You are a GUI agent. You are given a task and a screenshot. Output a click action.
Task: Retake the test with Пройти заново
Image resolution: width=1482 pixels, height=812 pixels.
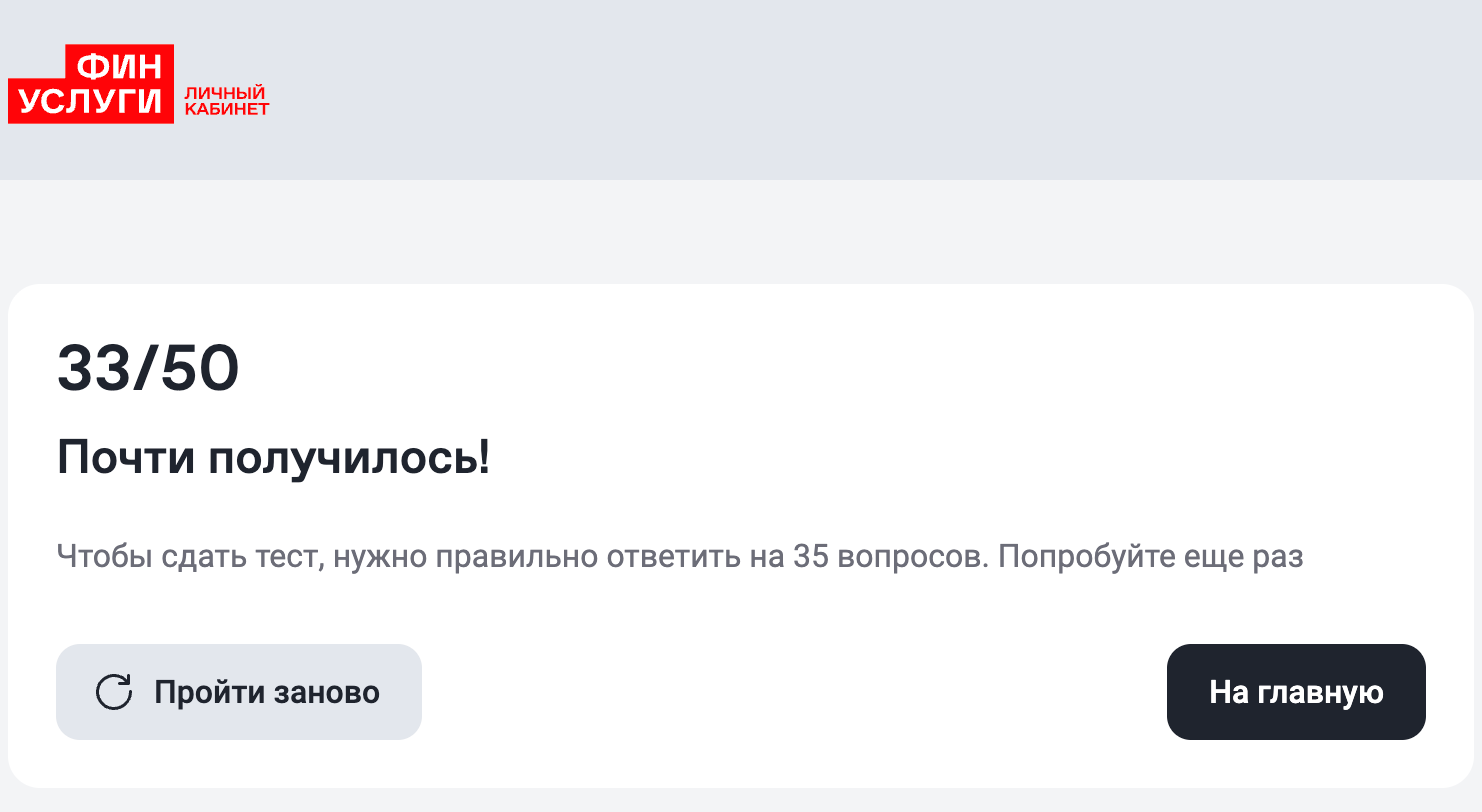(239, 692)
